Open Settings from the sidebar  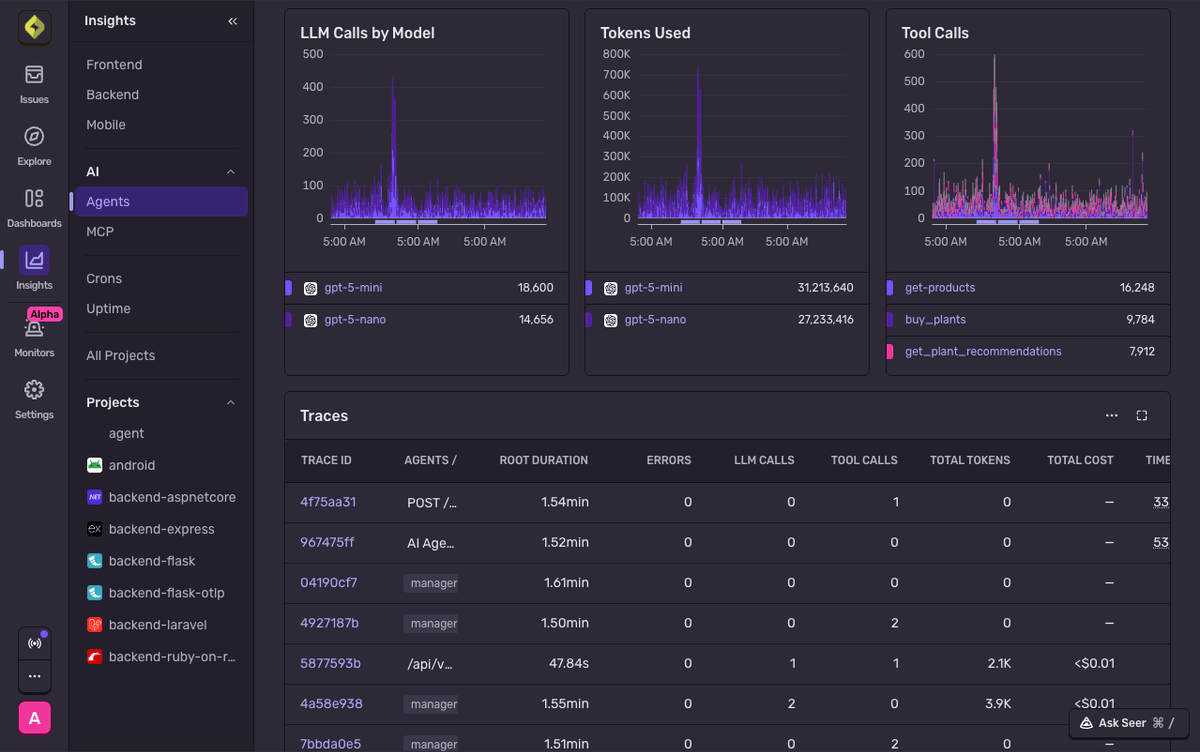(x=34, y=399)
